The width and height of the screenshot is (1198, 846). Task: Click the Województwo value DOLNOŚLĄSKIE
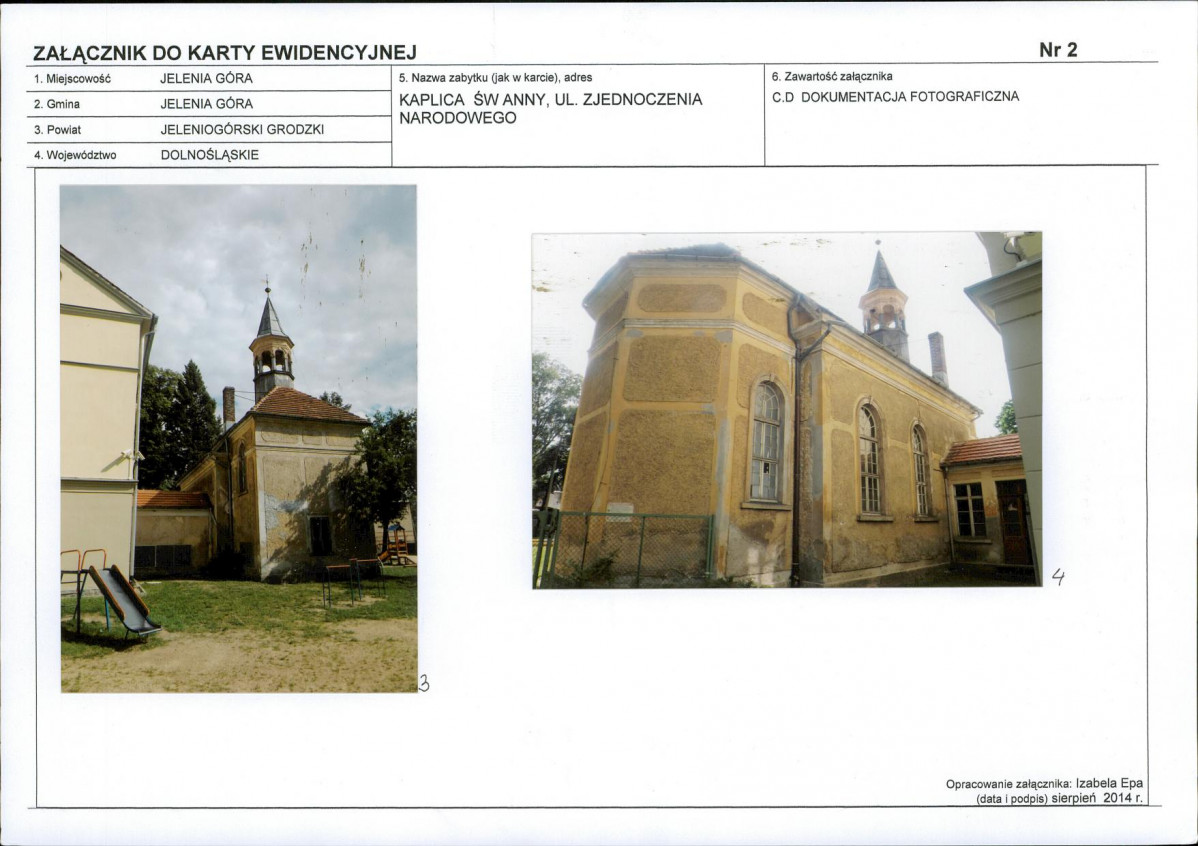coord(210,156)
